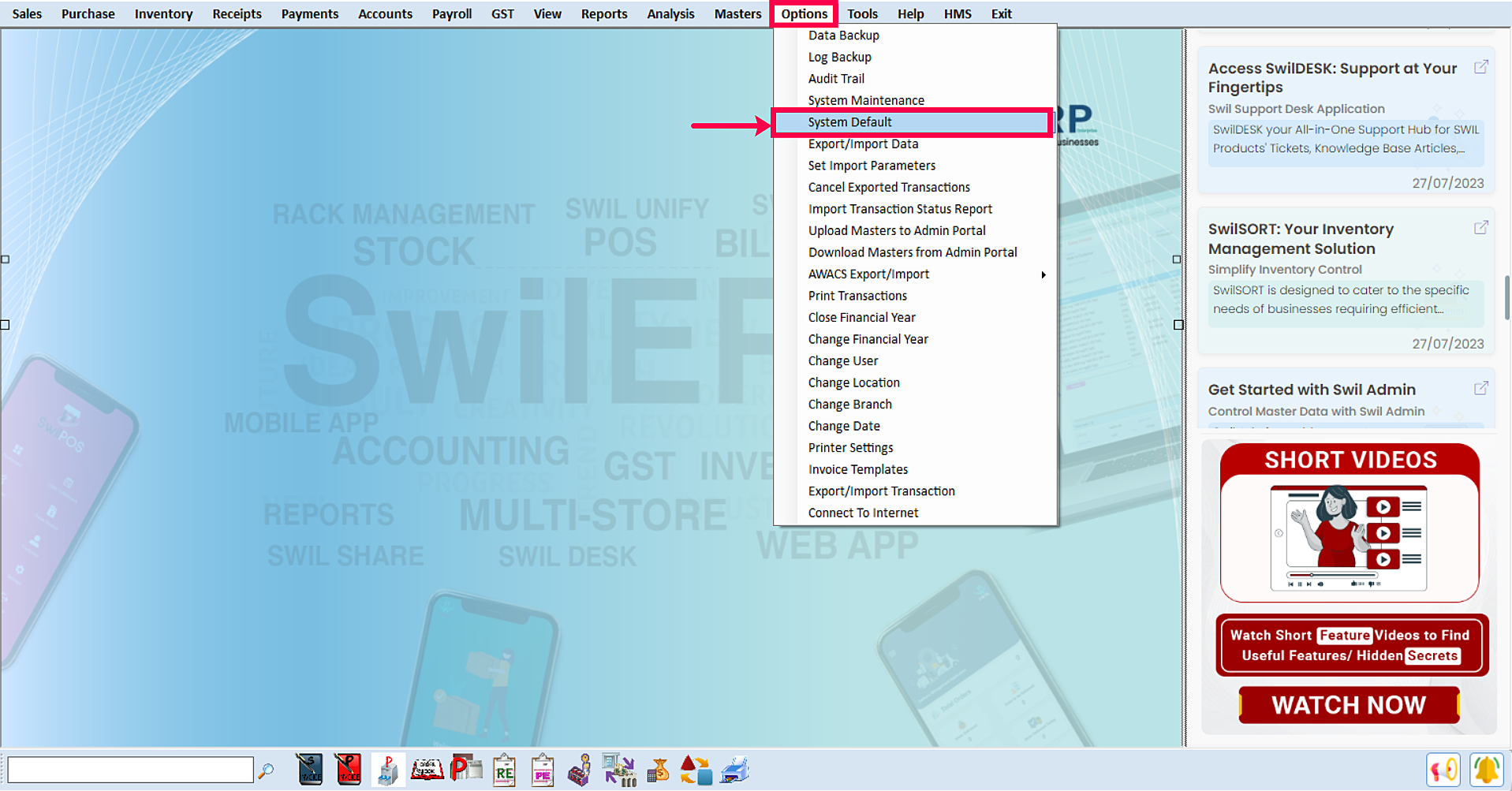The height and width of the screenshot is (791, 1512).
Task: Click the money bag with calculator icon
Action: pyautogui.click(x=657, y=770)
